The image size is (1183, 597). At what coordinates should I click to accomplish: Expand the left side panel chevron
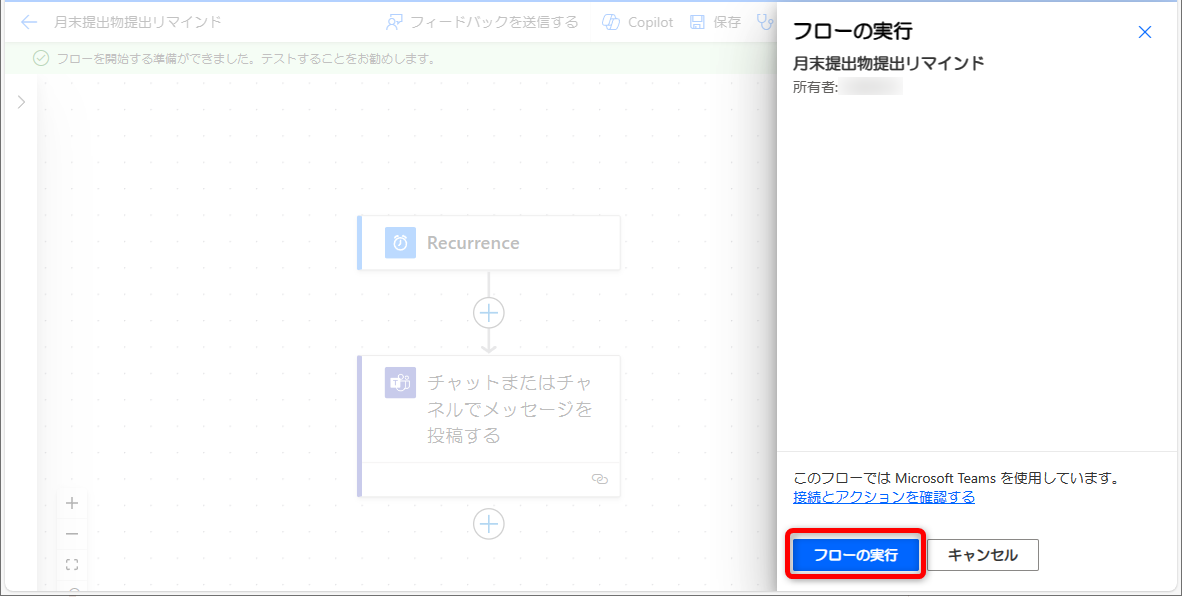pos(21,102)
